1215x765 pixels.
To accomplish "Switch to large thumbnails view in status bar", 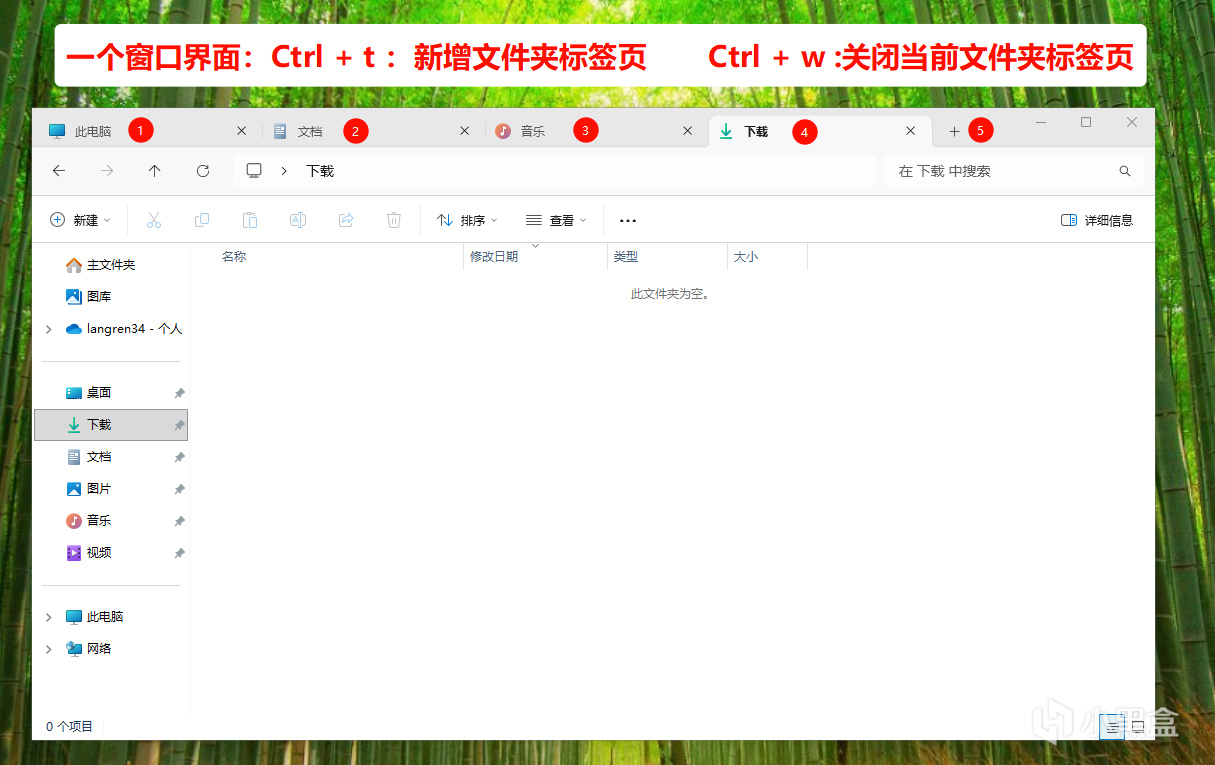I will tap(1137, 727).
